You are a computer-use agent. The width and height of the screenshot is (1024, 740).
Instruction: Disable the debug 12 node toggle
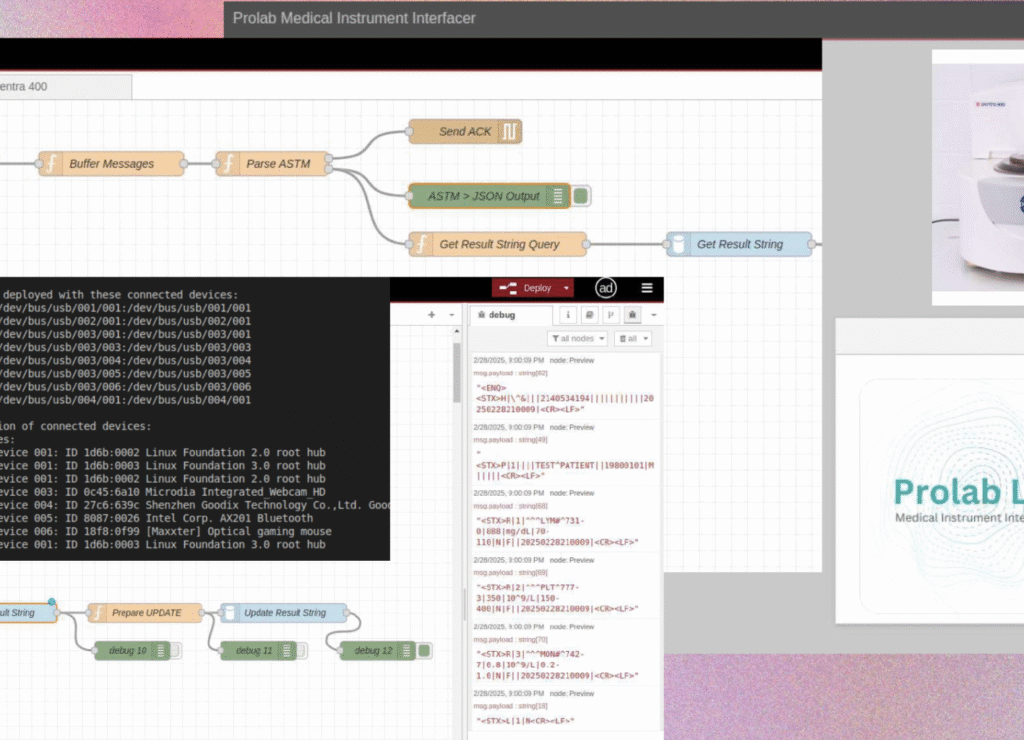coord(424,651)
